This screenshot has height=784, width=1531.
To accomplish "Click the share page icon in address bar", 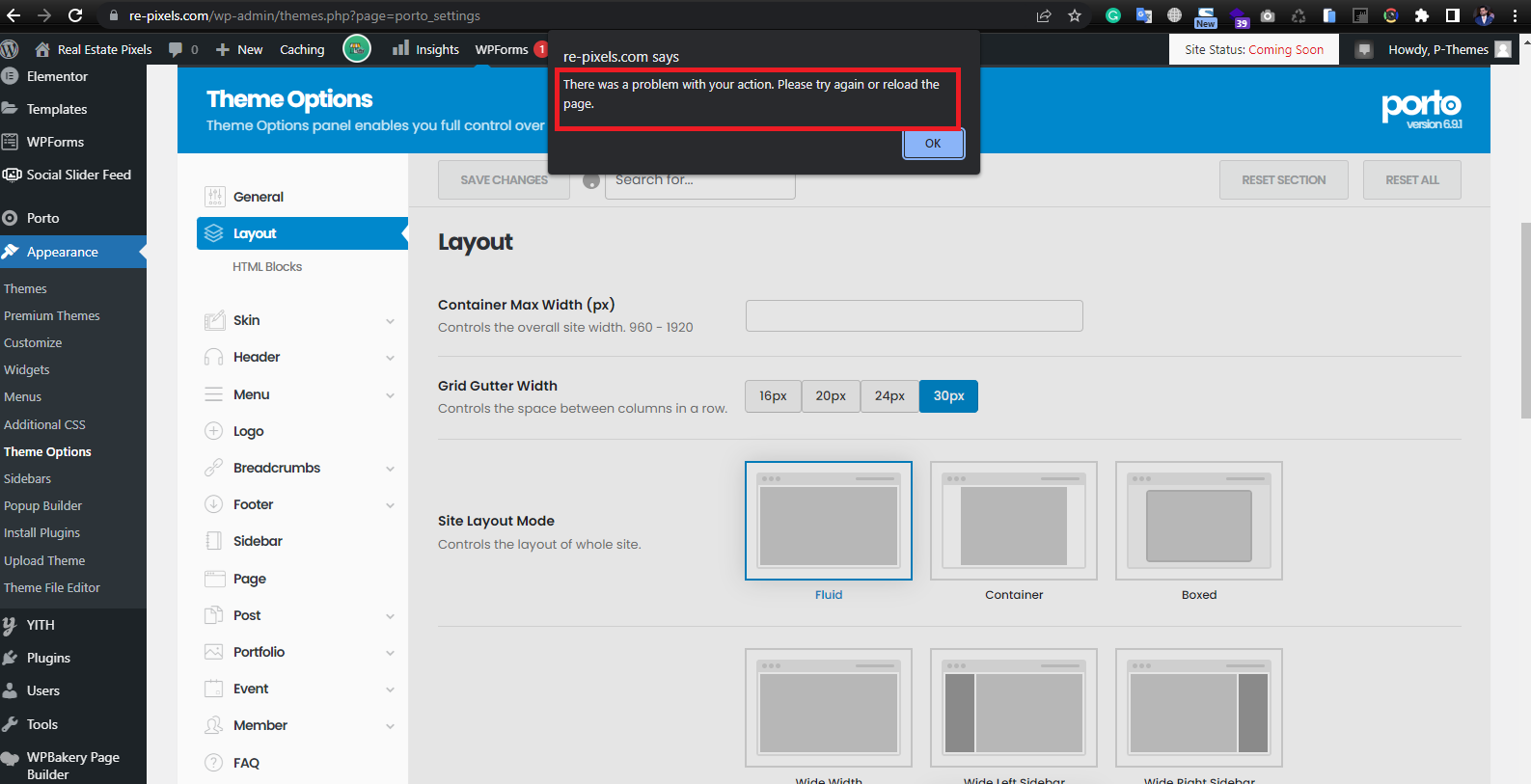I will pos(1044,15).
